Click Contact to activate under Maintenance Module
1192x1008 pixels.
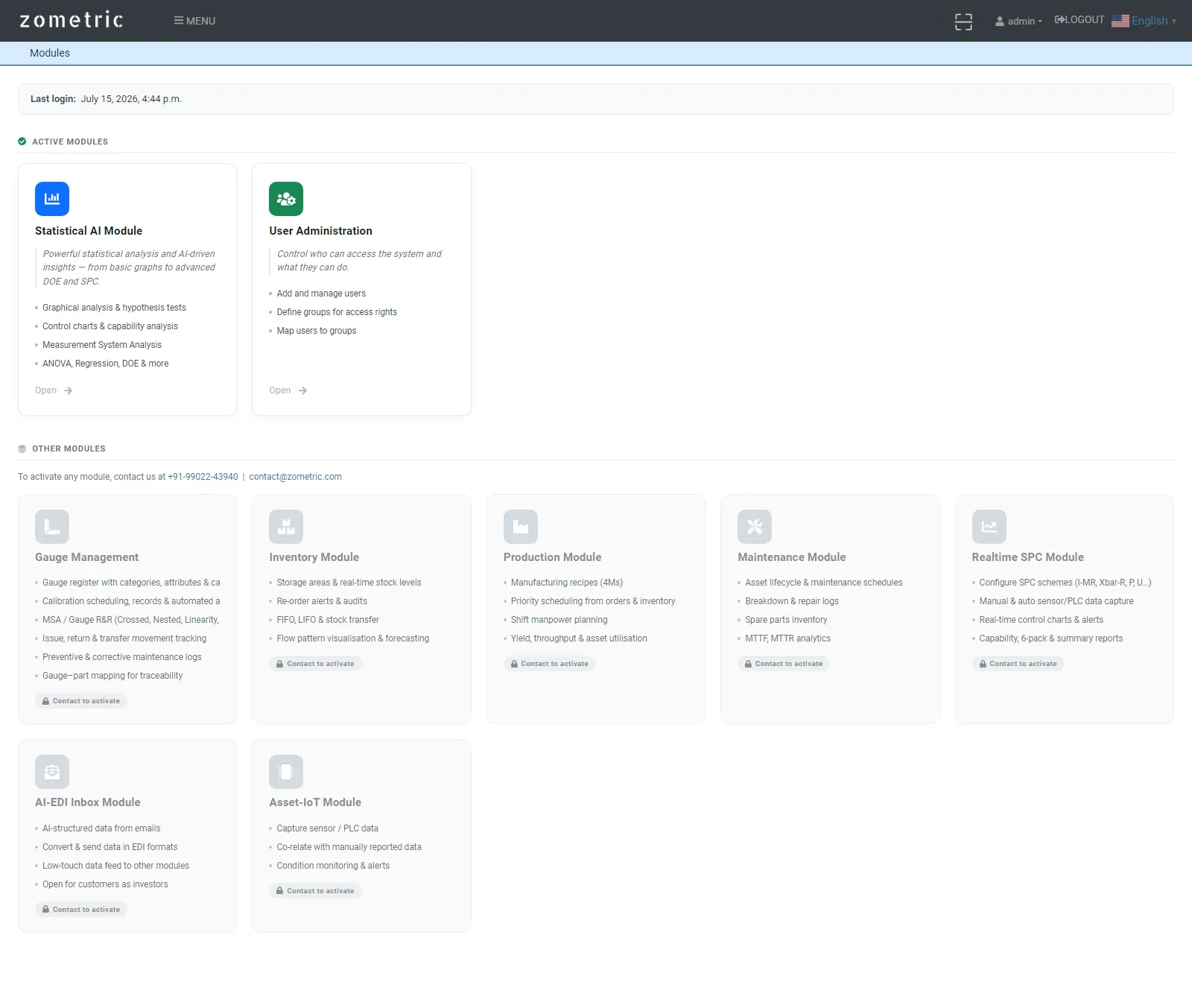(x=784, y=664)
